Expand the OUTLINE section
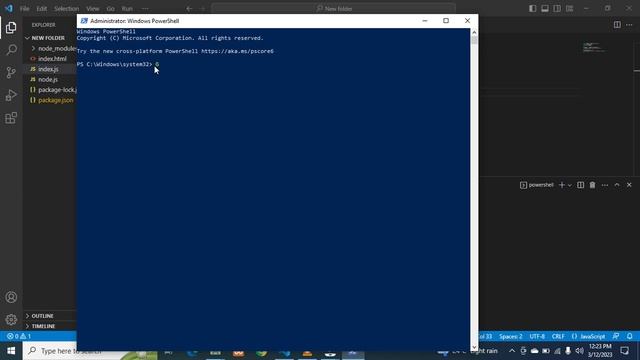Image resolution: width=640 pixels, height=360 pixels. pos(42,316)
